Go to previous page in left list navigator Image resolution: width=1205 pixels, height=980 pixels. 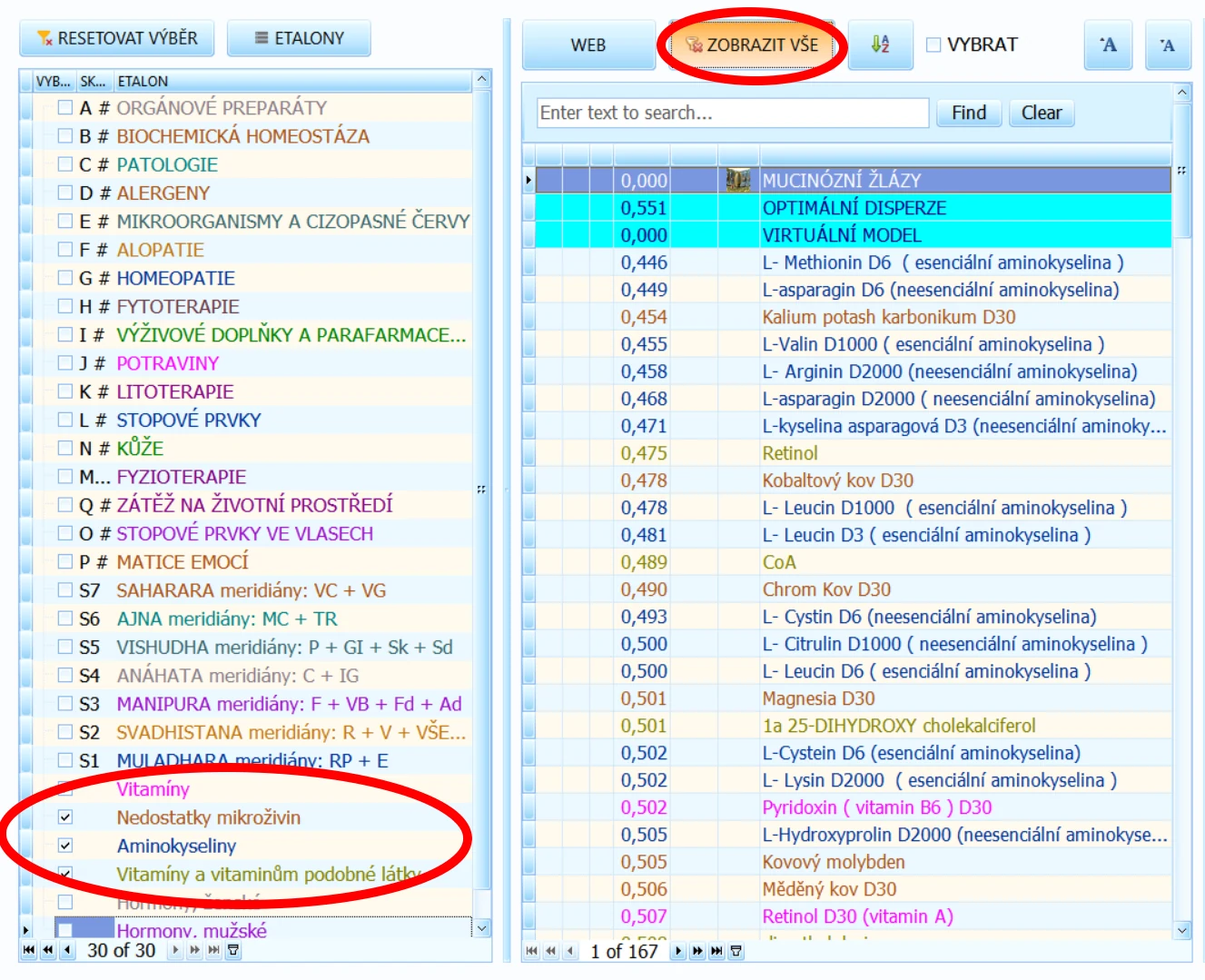coord(48,950)
